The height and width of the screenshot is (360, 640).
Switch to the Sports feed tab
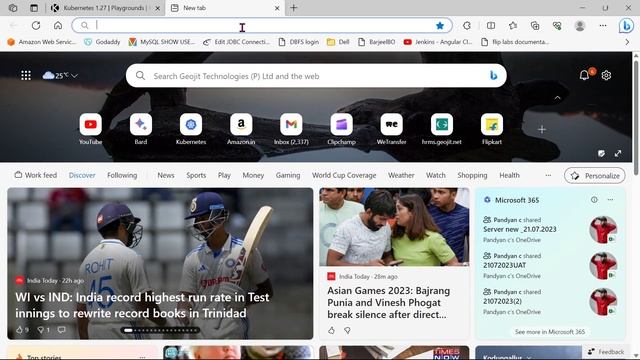[x=196, y=175]
